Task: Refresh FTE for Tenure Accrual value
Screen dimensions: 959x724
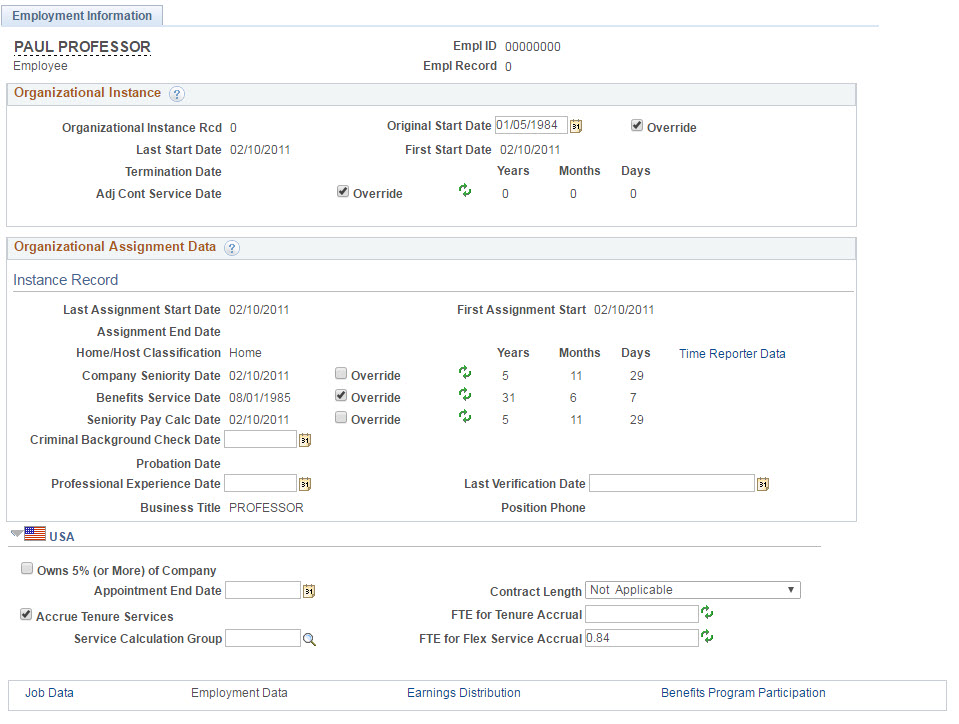Action: pos(708,612)
